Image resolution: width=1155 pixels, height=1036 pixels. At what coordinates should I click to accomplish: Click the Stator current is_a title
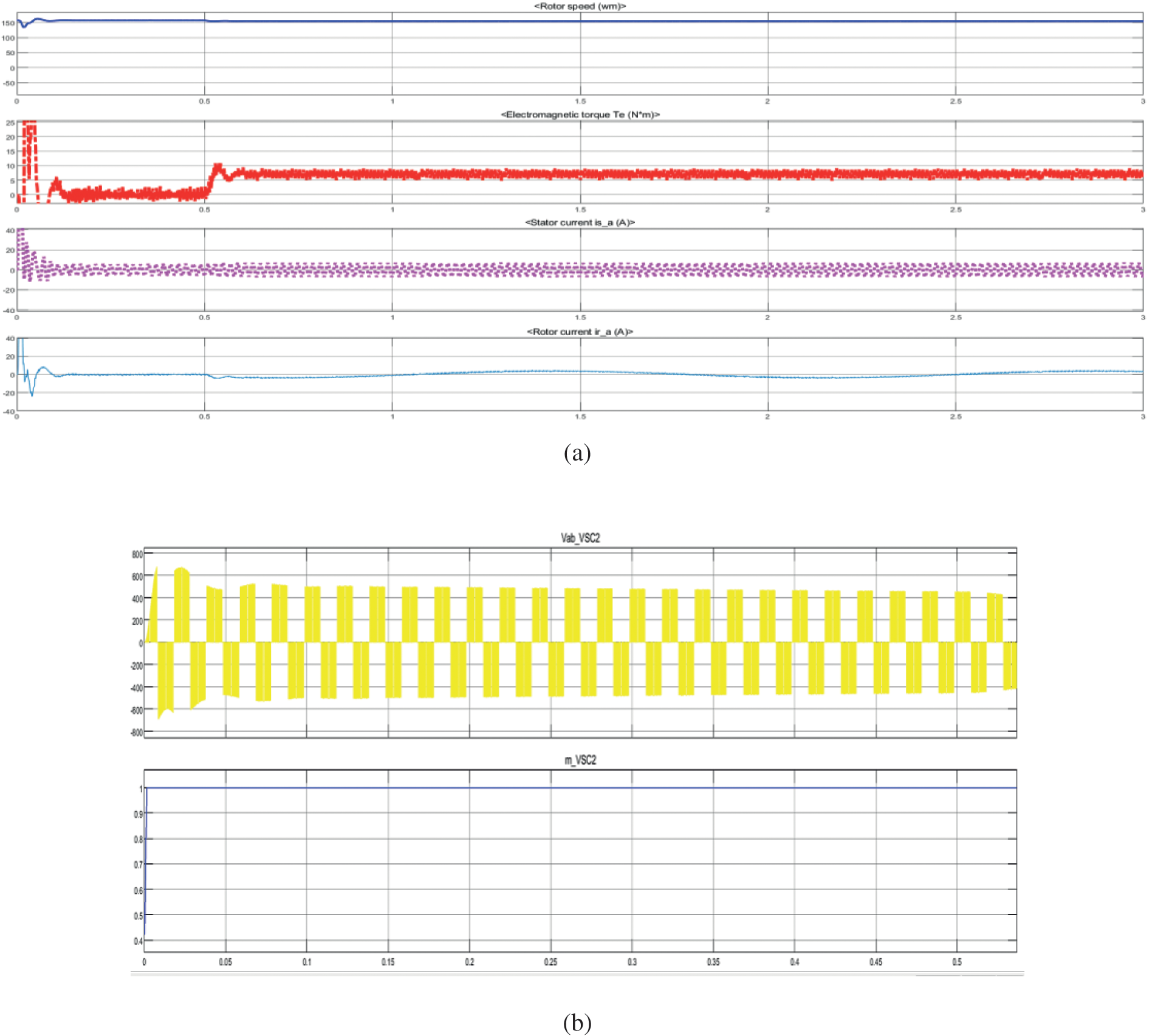pos(580,223)
